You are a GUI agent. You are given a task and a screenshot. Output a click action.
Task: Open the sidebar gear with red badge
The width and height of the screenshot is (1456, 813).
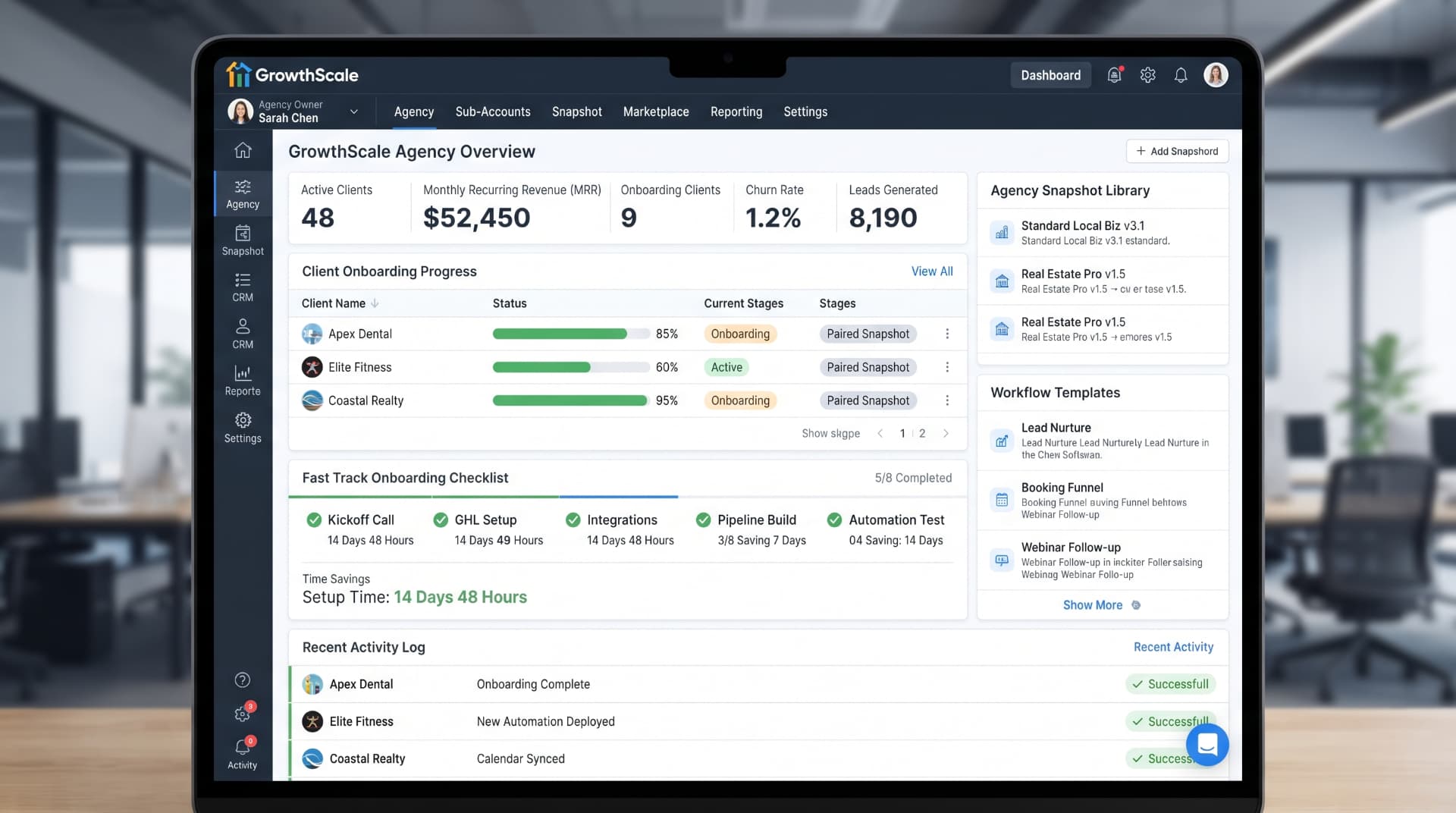tap(243, 713)
